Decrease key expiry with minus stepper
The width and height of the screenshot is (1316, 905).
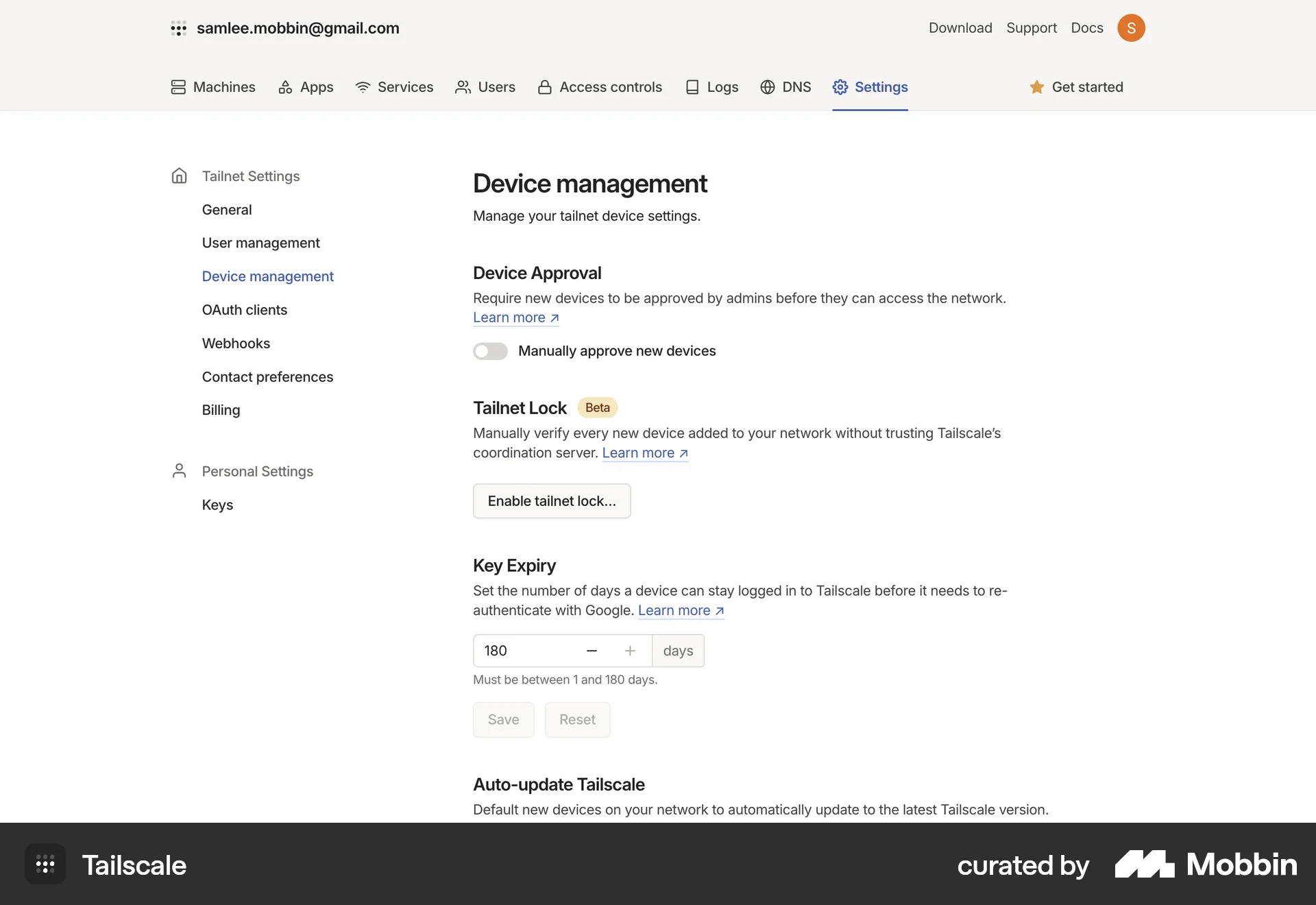(592, 651)
